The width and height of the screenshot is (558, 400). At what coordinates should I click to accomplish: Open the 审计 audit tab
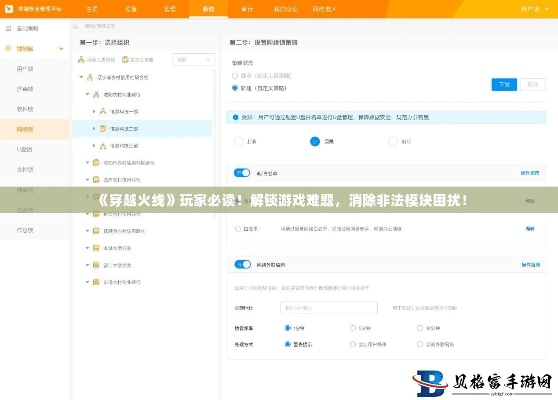pyautogui.click(x=247, y=9)
